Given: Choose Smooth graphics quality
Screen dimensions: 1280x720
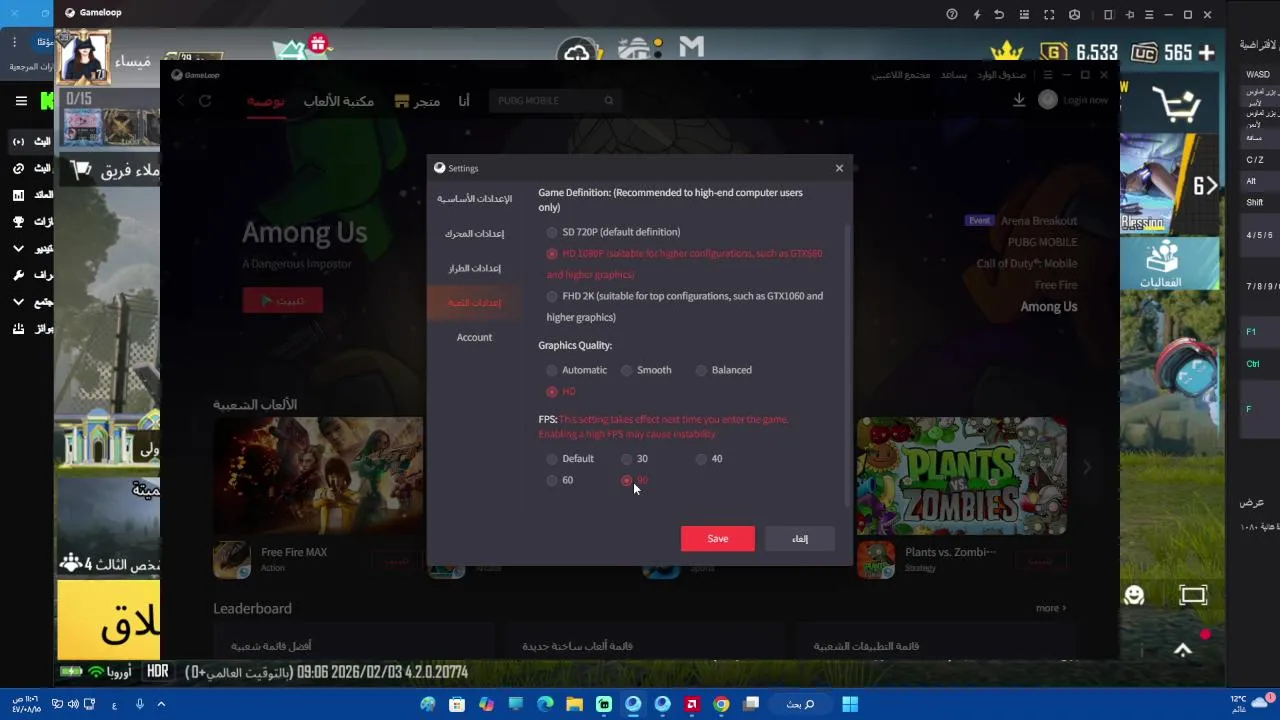Looking at the screenshot, I should tap(627, 370).
